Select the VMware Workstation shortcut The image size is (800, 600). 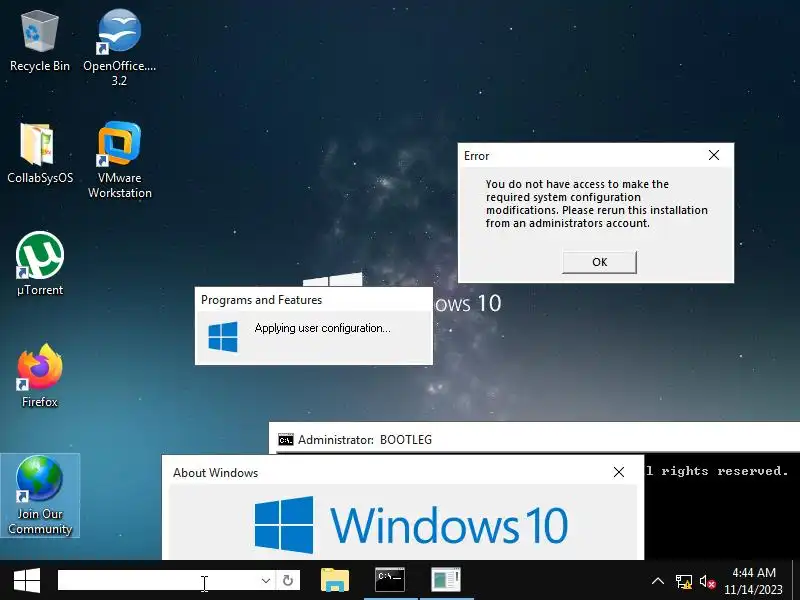(x=119, y=159)
